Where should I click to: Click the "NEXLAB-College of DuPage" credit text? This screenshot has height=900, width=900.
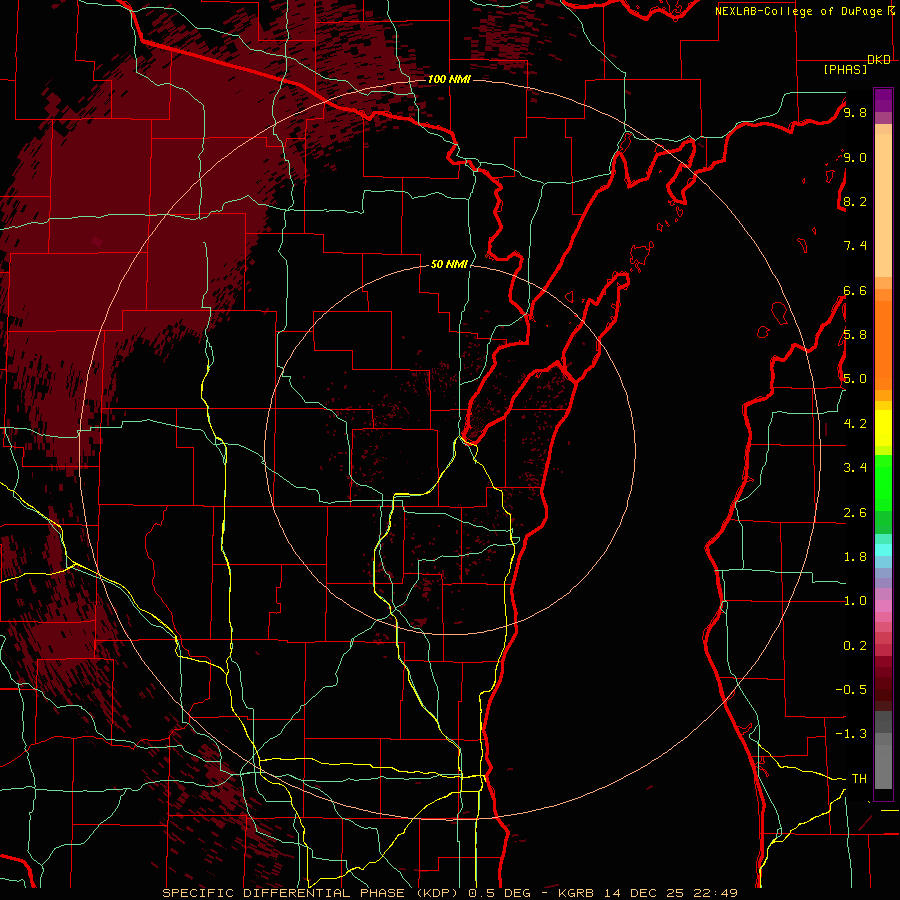click(x=798, y=11)
